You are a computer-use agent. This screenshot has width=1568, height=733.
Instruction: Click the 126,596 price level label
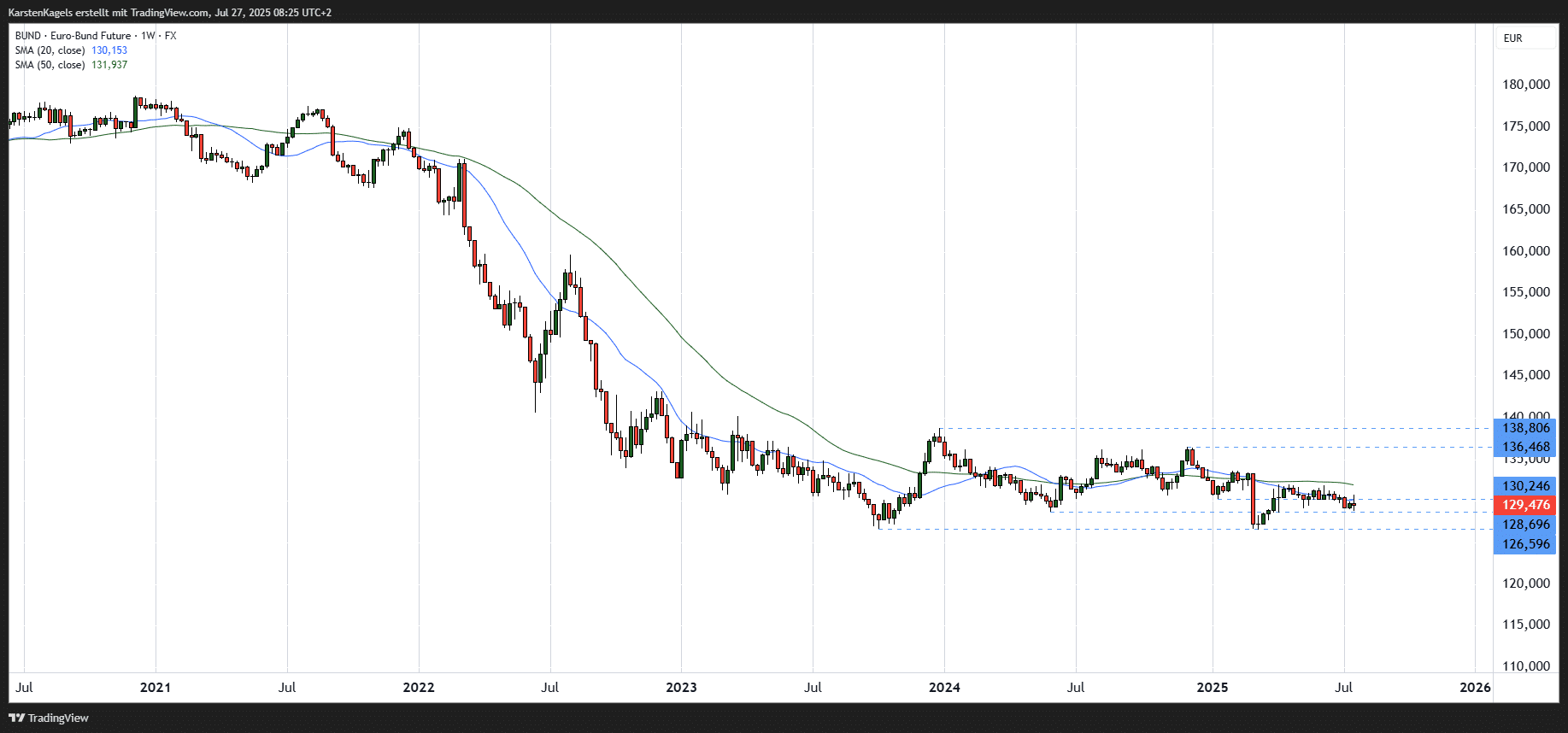point(1525,544)
